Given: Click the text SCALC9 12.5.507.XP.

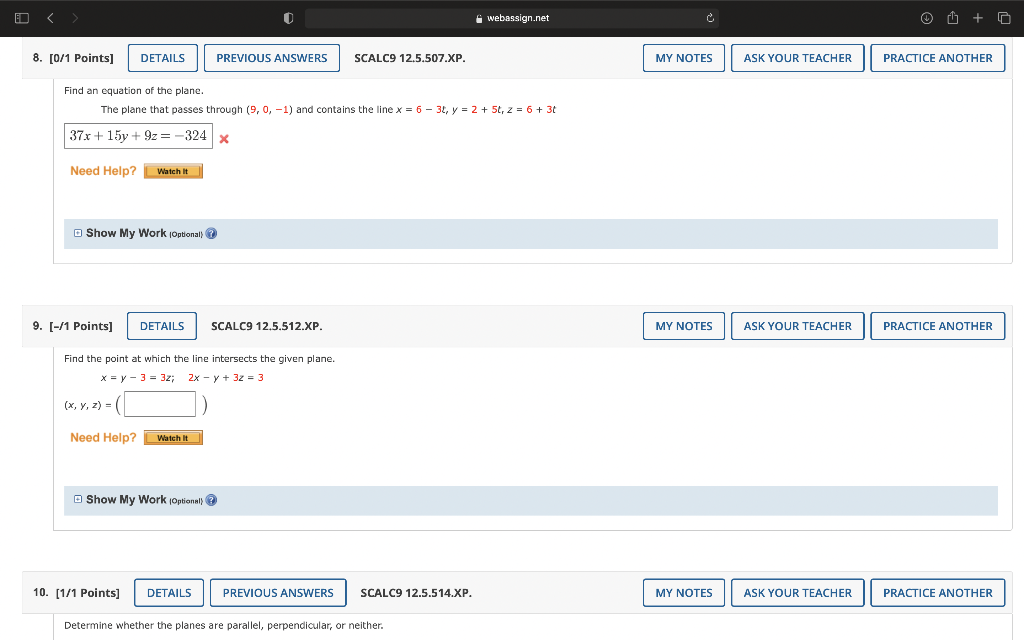Looking at the screenshot, I should click(409, 58).
